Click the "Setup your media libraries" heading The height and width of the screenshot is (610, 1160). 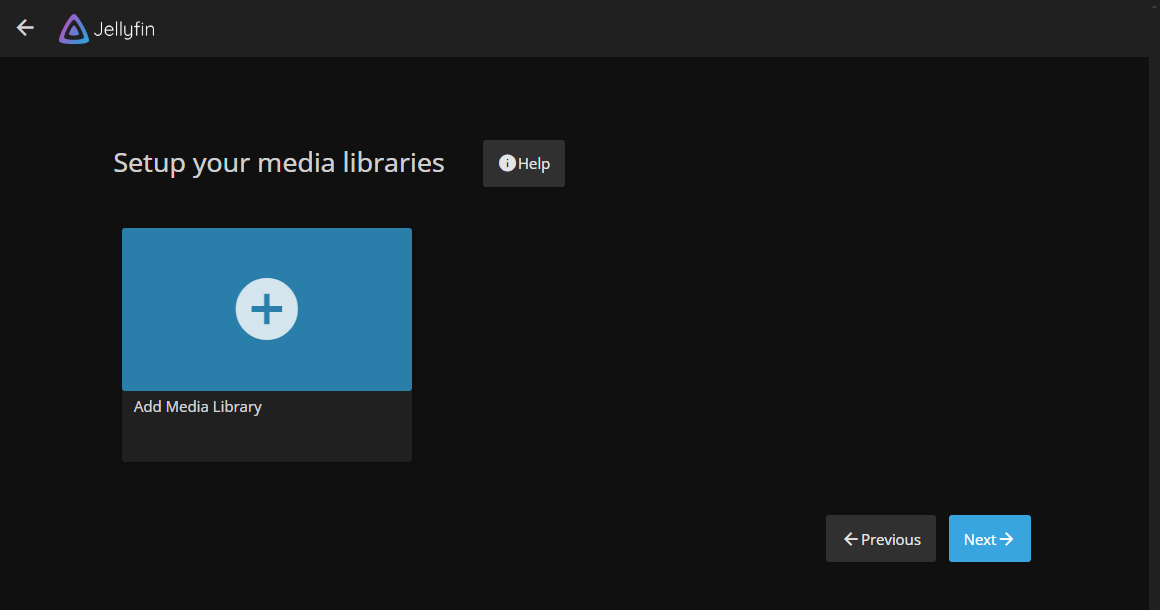point(279,163)
